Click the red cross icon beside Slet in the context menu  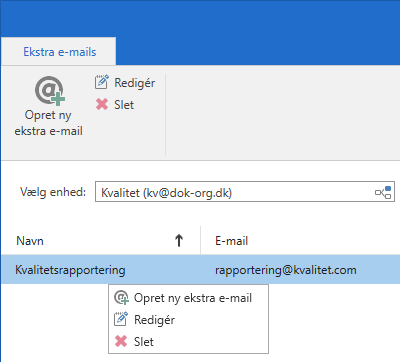coord(121,341)
